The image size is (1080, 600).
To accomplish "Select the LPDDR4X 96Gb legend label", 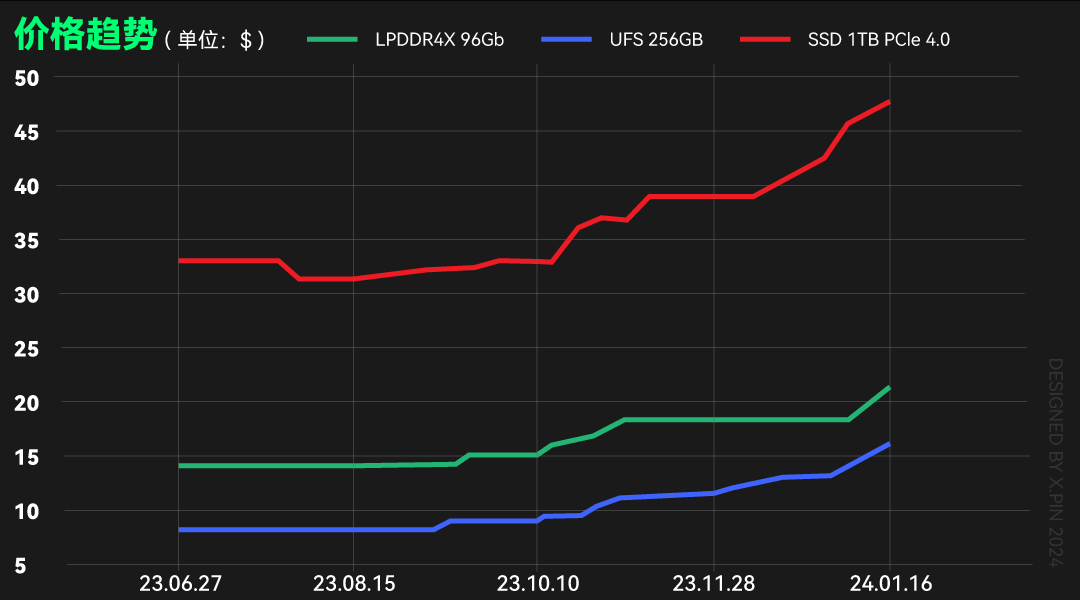I will pyautogui.click(x=439, y=40).
